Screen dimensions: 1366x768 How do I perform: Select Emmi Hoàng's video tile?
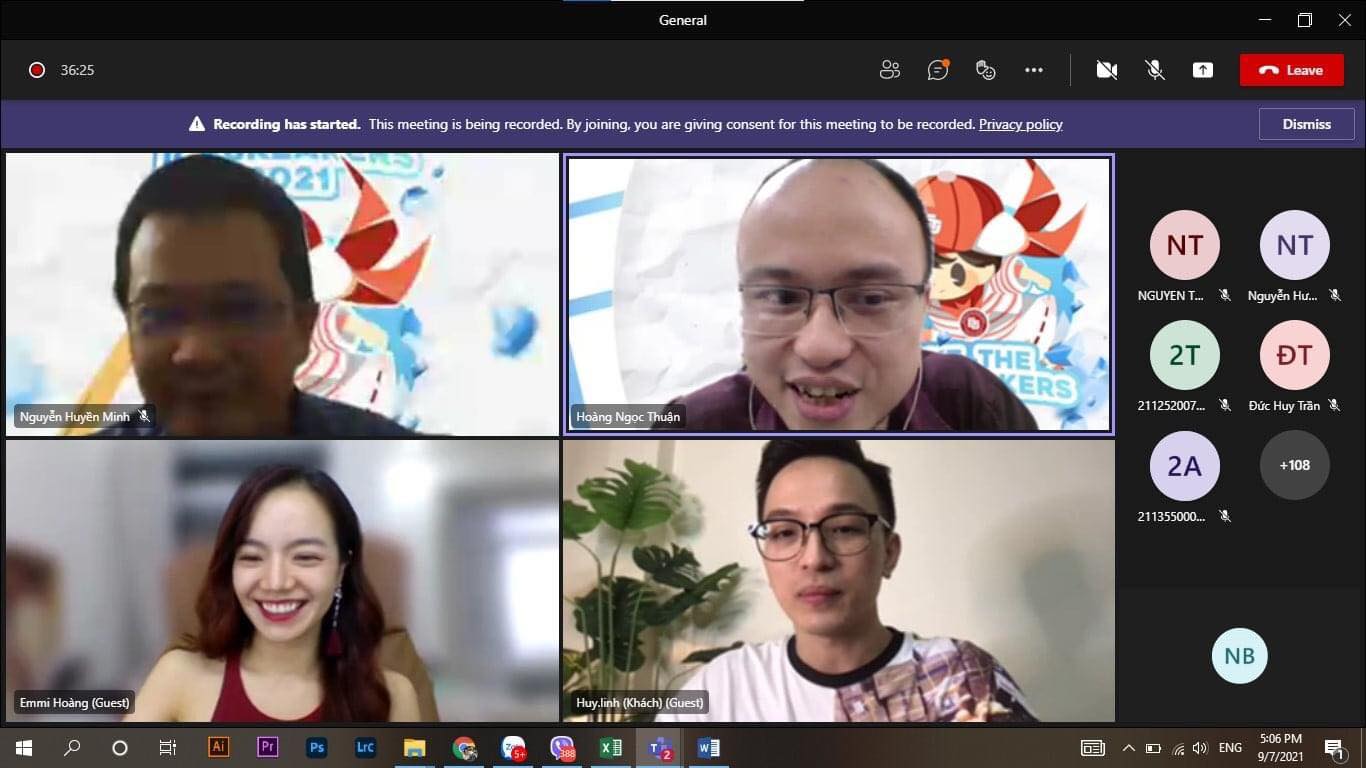(282, 581)
